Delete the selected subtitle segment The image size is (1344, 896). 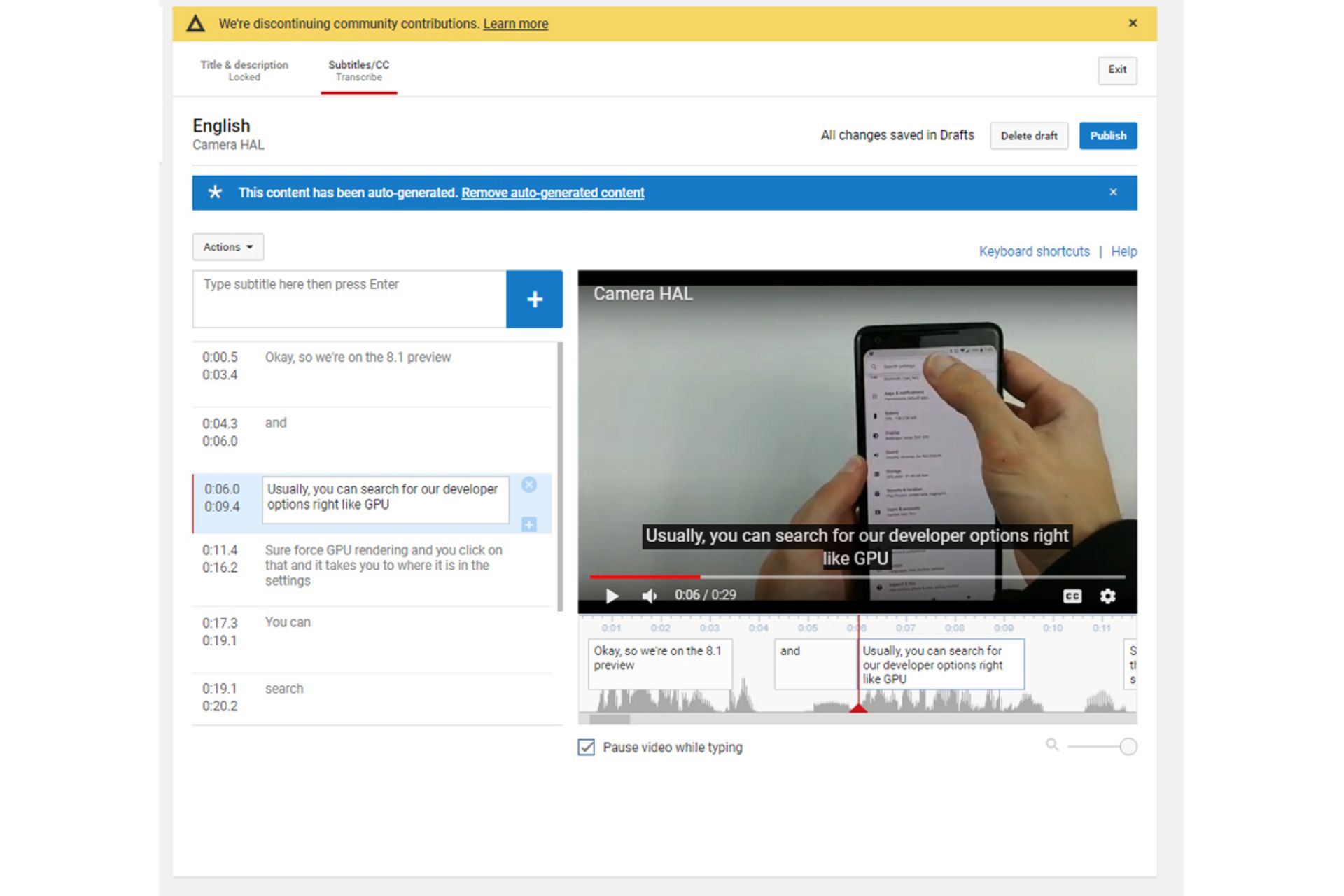(x=529, y=485)
